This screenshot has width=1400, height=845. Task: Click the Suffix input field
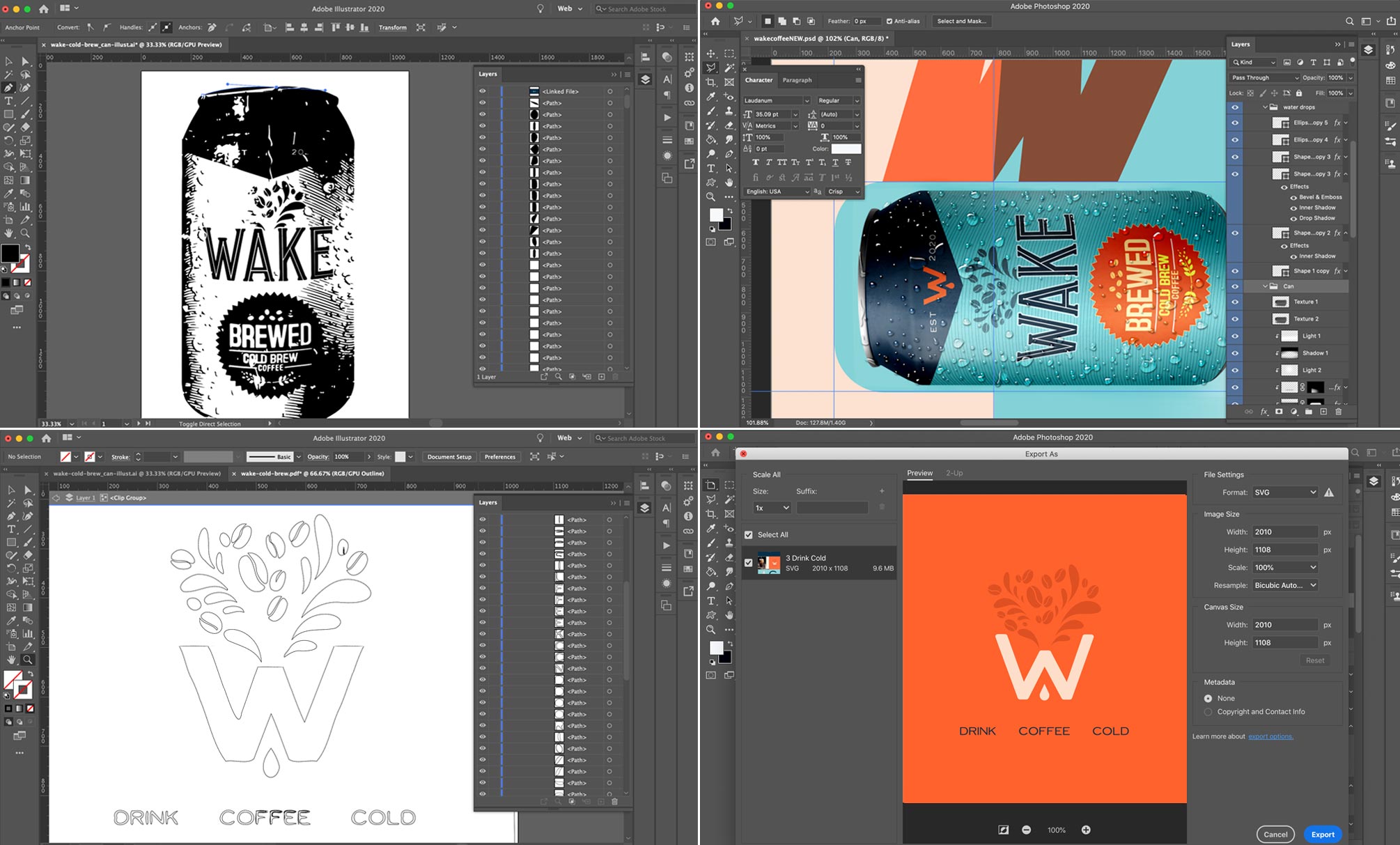[832, 508]
